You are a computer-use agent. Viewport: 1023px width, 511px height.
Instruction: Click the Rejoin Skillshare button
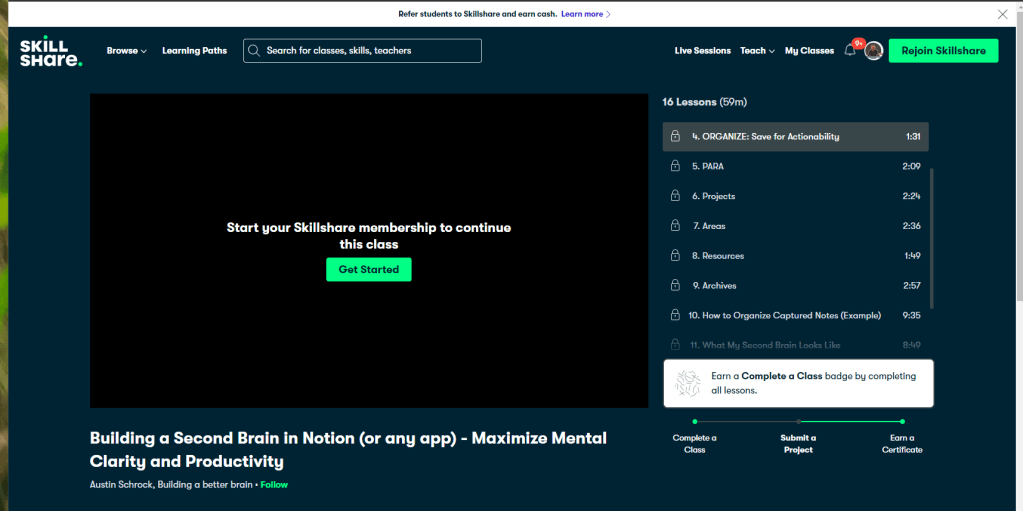point(943,51)
